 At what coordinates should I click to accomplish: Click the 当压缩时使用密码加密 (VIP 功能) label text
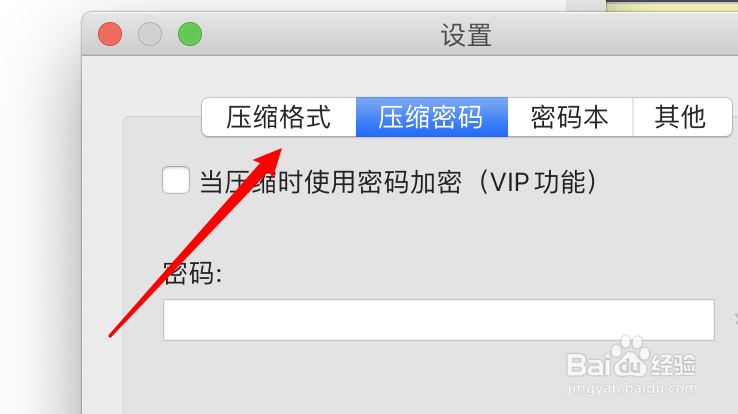398,182
